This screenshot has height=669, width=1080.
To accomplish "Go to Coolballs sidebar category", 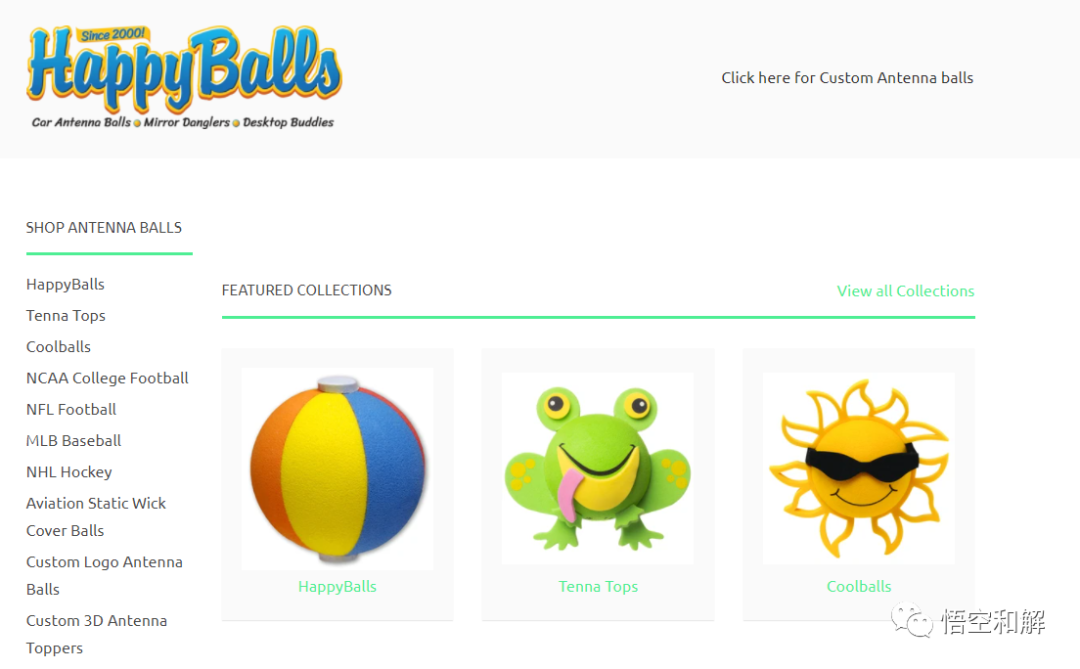I will point(59,347).
